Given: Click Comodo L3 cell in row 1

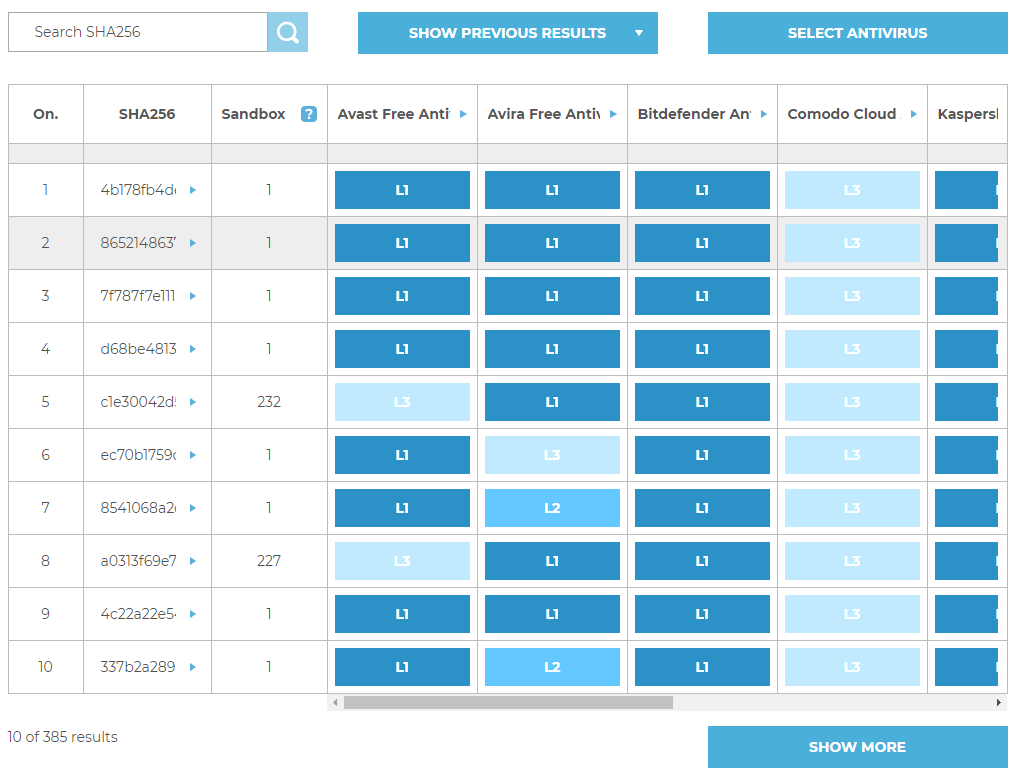Looking at the screenshot, I should tap(852, 190).
